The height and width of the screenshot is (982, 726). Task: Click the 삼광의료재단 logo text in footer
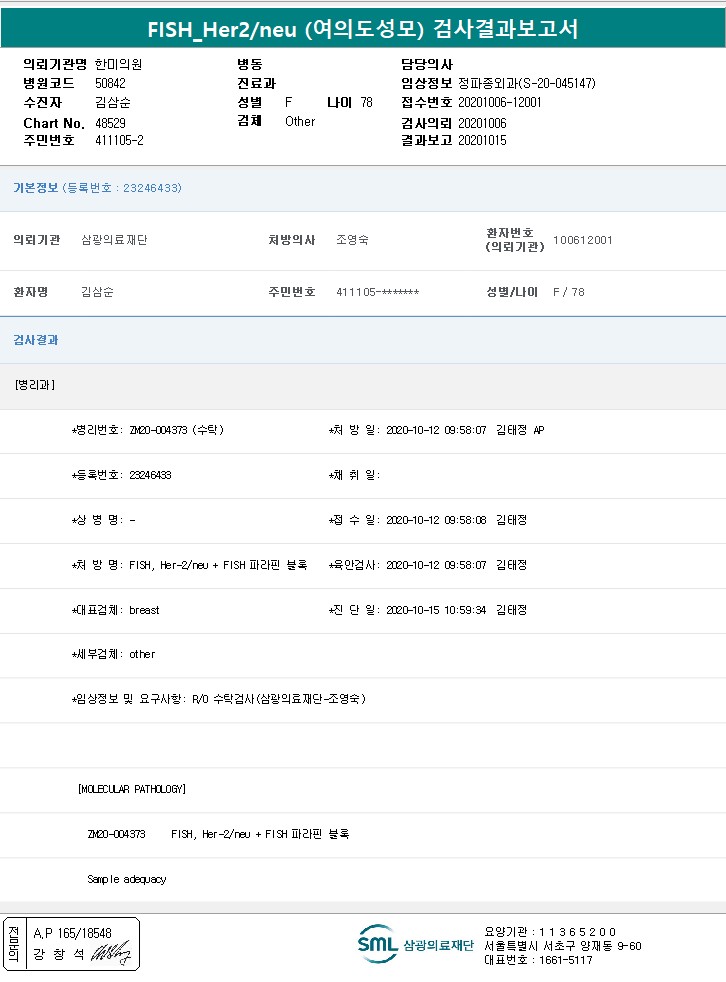click(438, 946)
